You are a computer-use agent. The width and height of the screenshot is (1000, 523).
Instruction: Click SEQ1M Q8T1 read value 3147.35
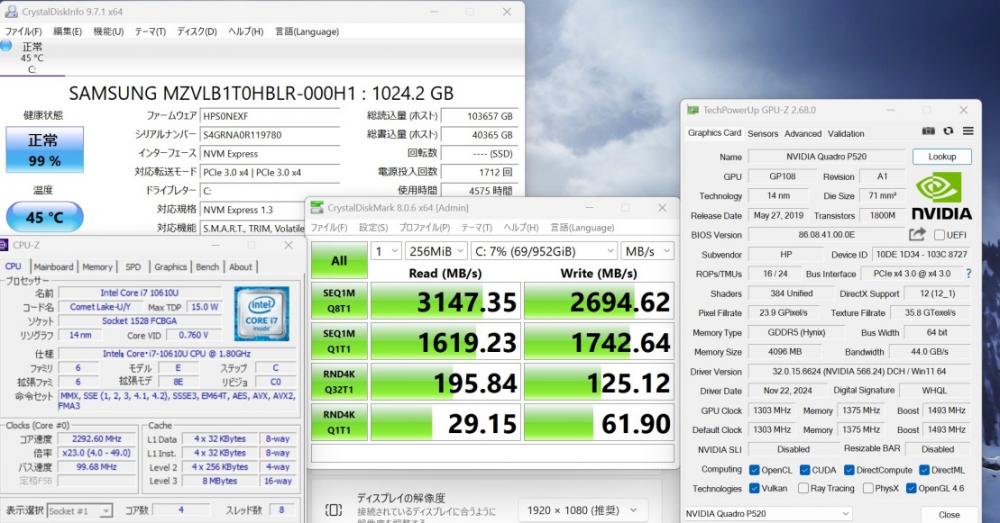[x=445, y=301]
